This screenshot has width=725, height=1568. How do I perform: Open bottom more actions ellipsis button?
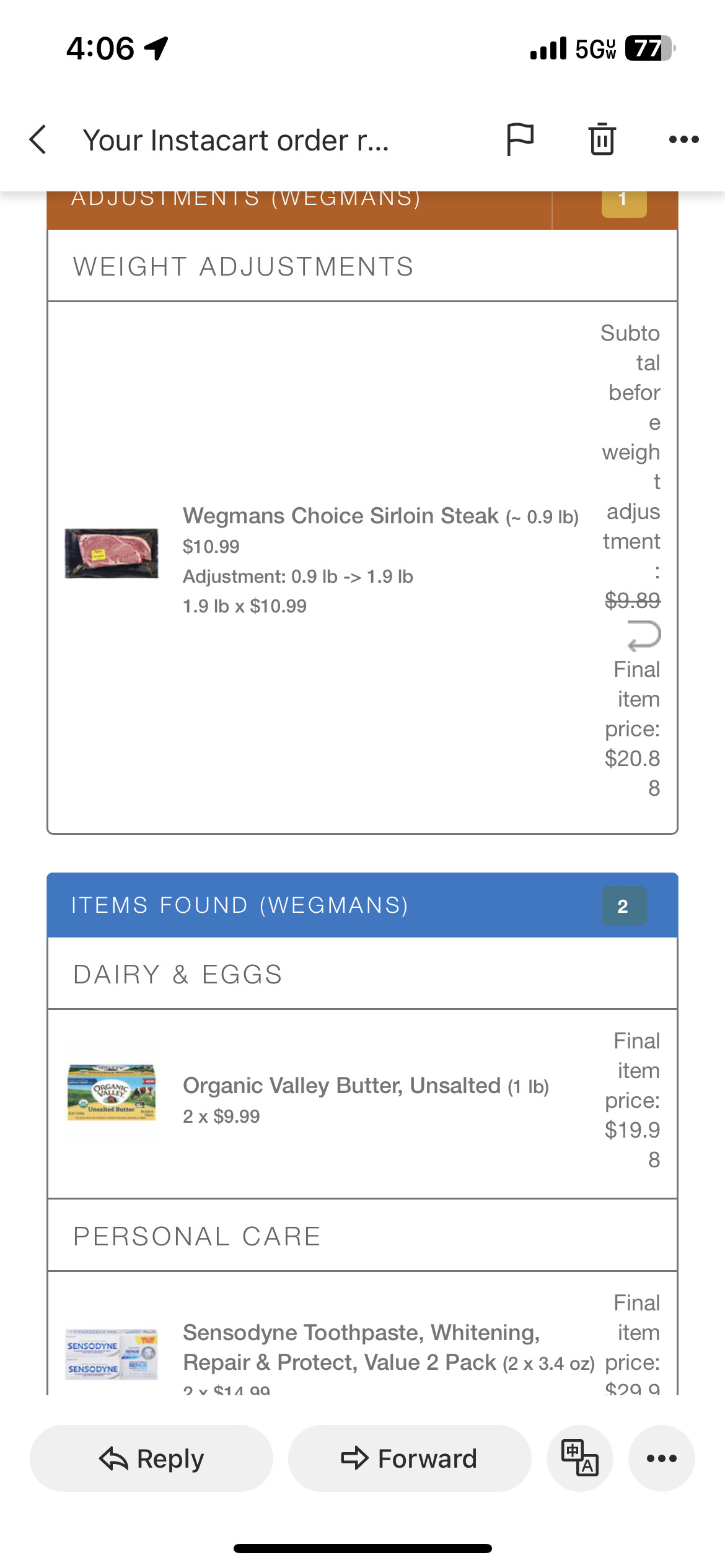coord(661,1458)
